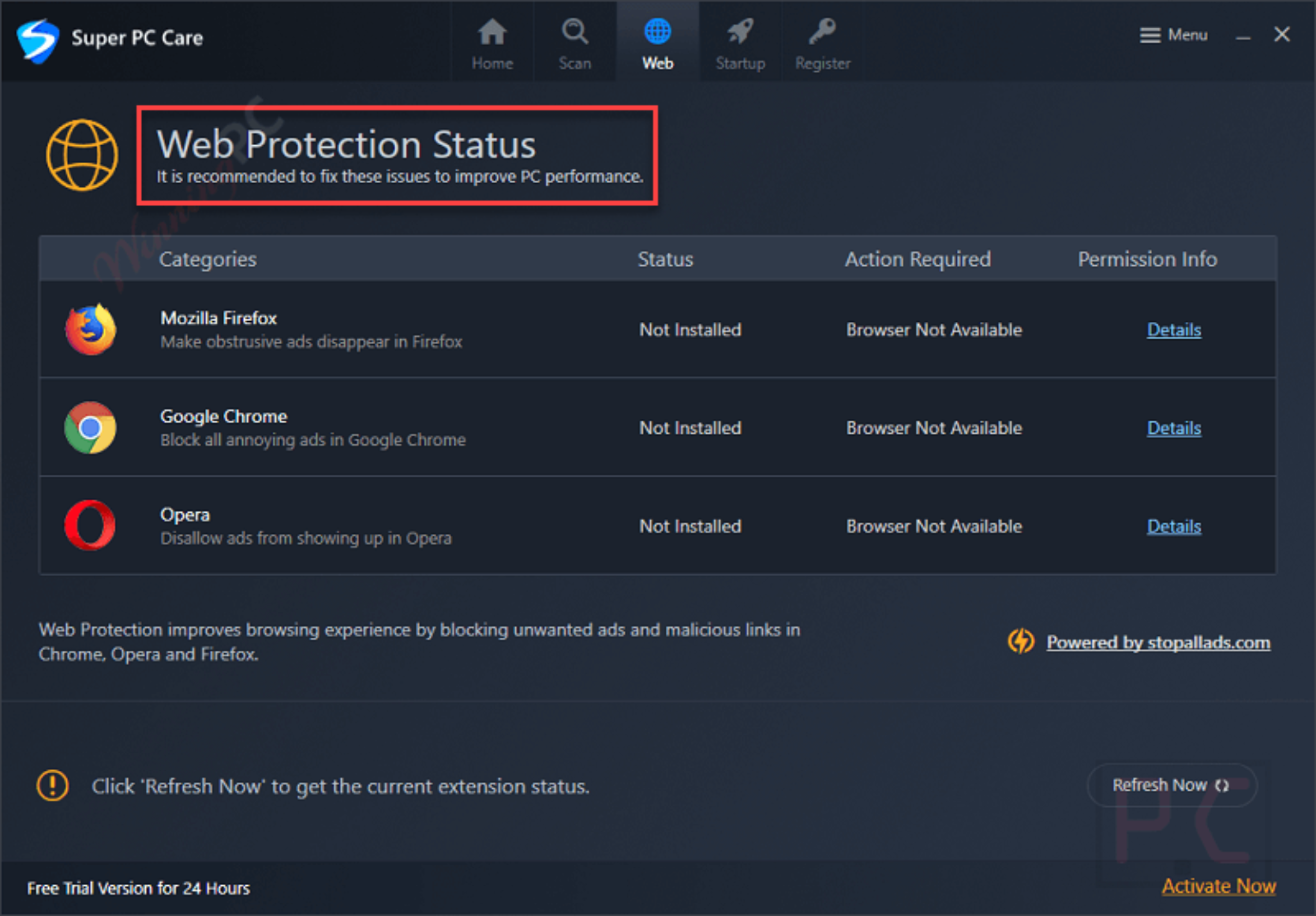Screen dimensions: 1316x916
Task: Click the Permission Info column header
Action: click(x=1147, y=259)
